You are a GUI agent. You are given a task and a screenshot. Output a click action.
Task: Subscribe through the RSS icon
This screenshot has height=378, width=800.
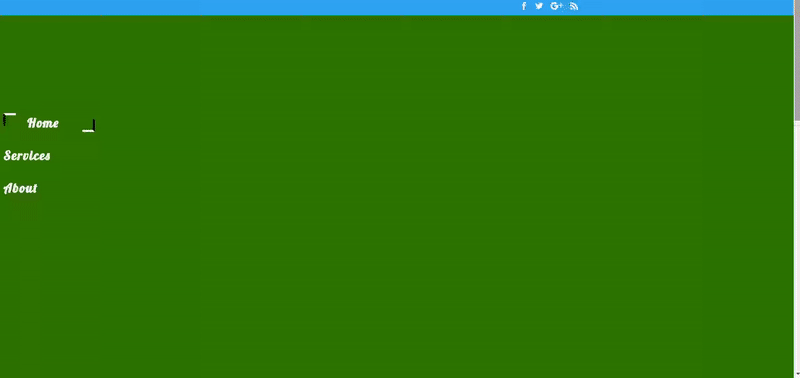click(574, 6)
